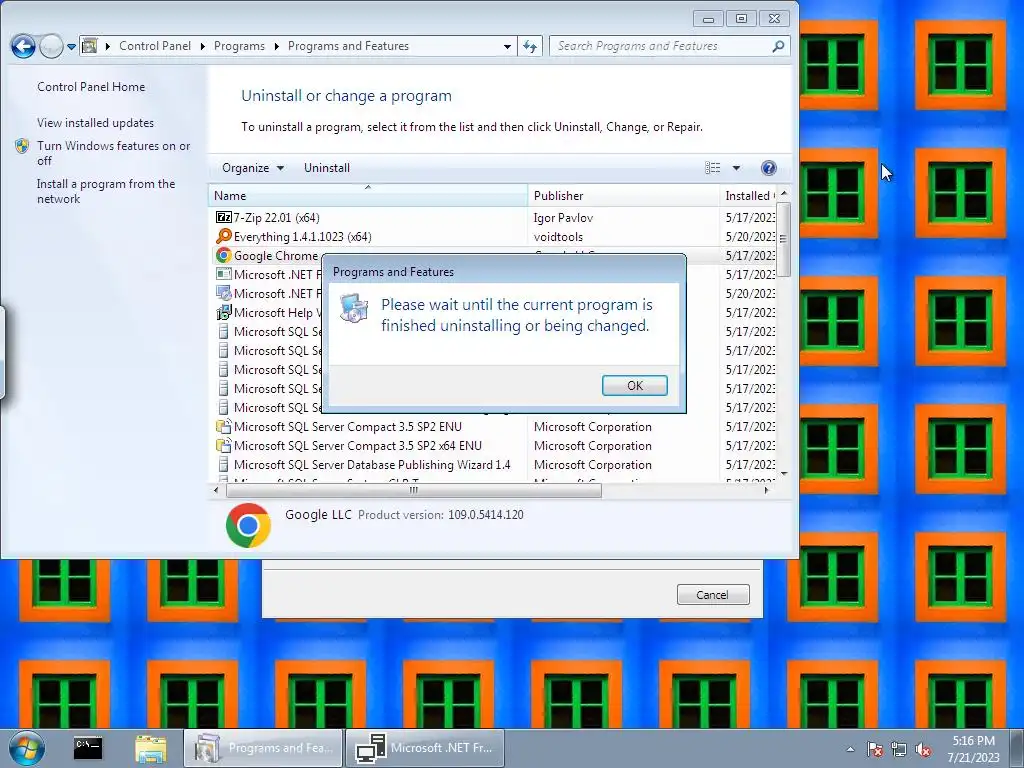Viewport: 1024px width, 768px height.
Task: Click Uninstall in the toolbar
Action: click(x=327, y=168)
